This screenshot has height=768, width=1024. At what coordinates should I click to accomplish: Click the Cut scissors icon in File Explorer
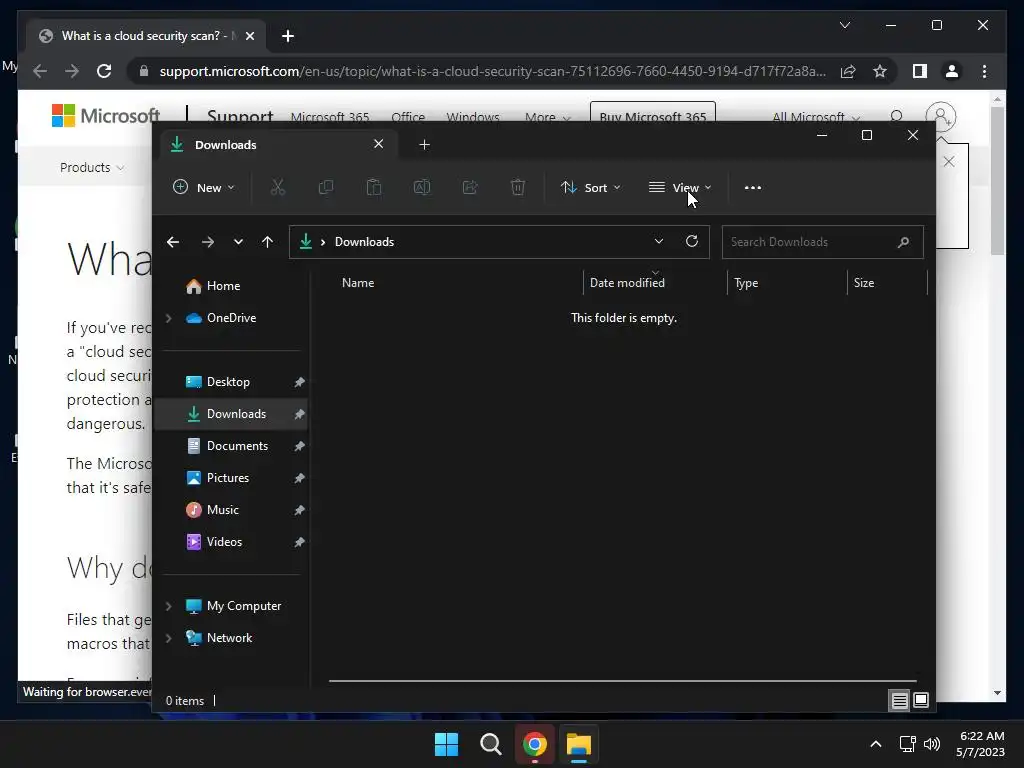click(x=278, y=187)
